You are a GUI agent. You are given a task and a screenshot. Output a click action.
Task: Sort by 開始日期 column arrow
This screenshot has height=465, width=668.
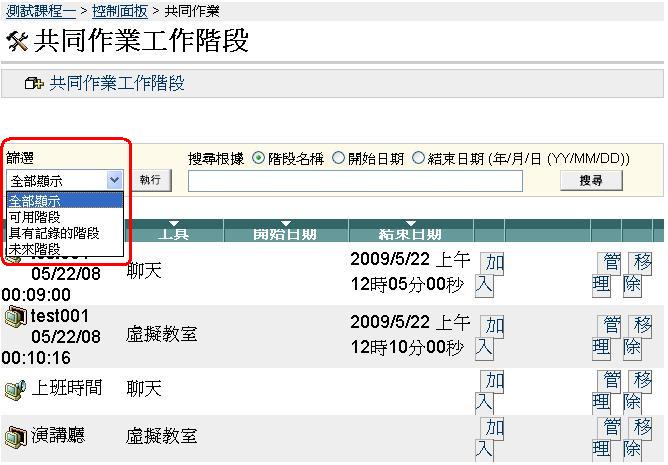pyautogui.click(x=287, y=223)
